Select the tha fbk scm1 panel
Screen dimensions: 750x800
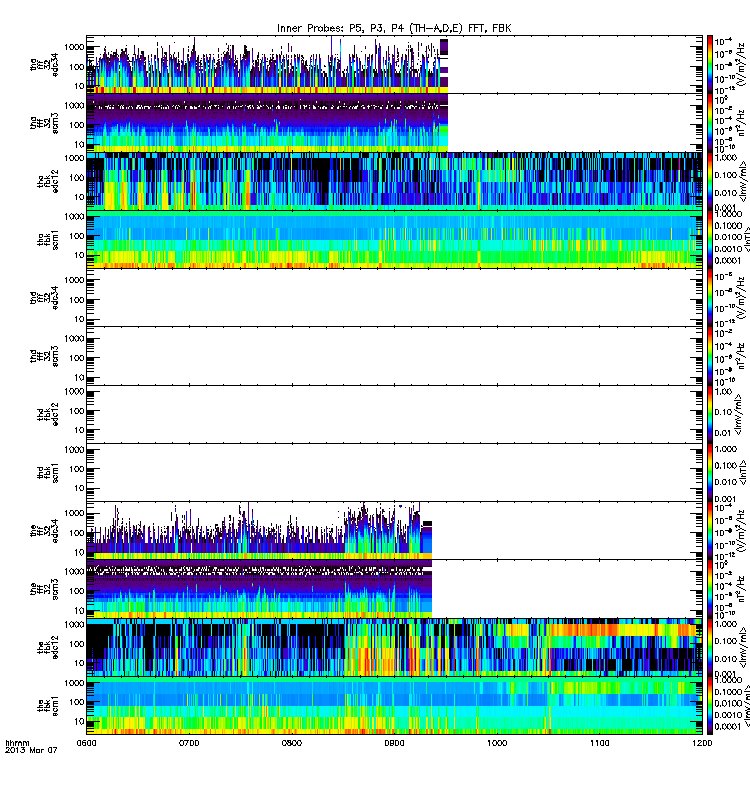coord(394,239)
